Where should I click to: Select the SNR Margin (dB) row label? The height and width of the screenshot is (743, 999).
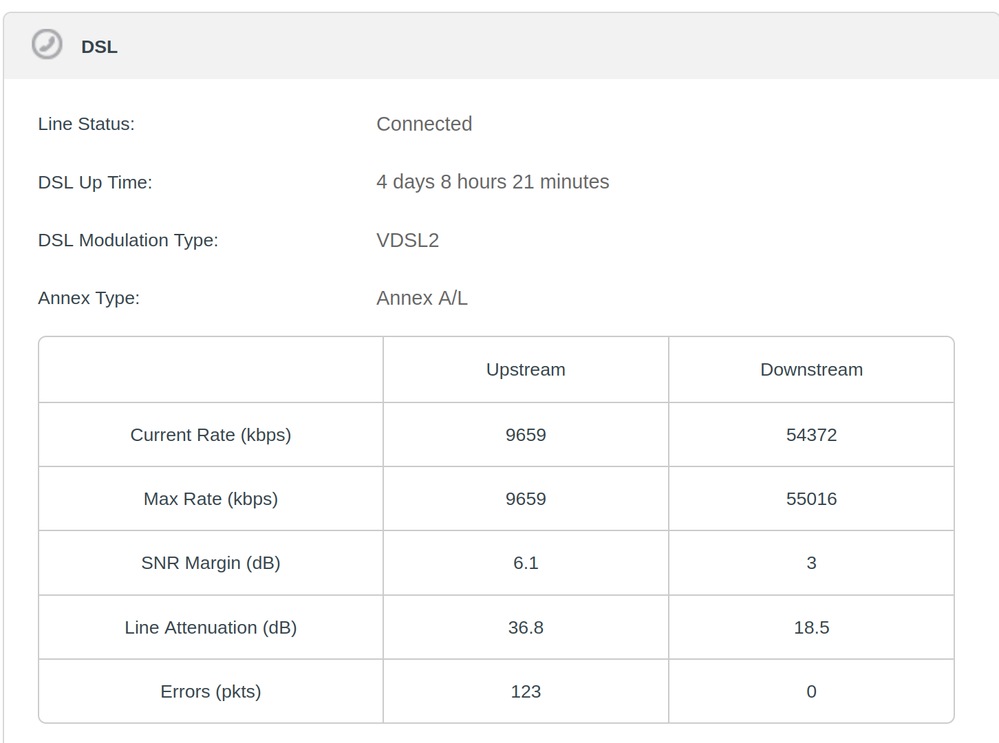tap(210, 563)
